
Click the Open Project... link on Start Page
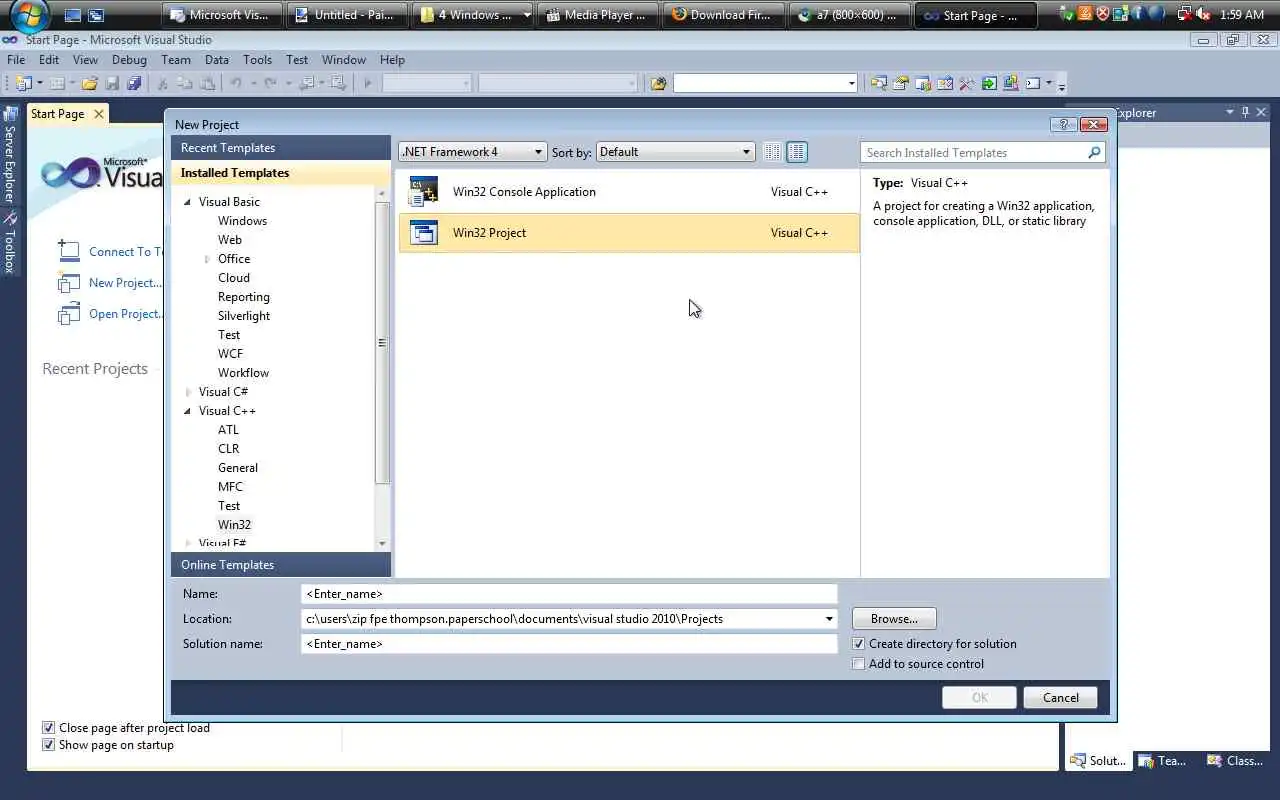pyautogui.click(x=125, y=314)
